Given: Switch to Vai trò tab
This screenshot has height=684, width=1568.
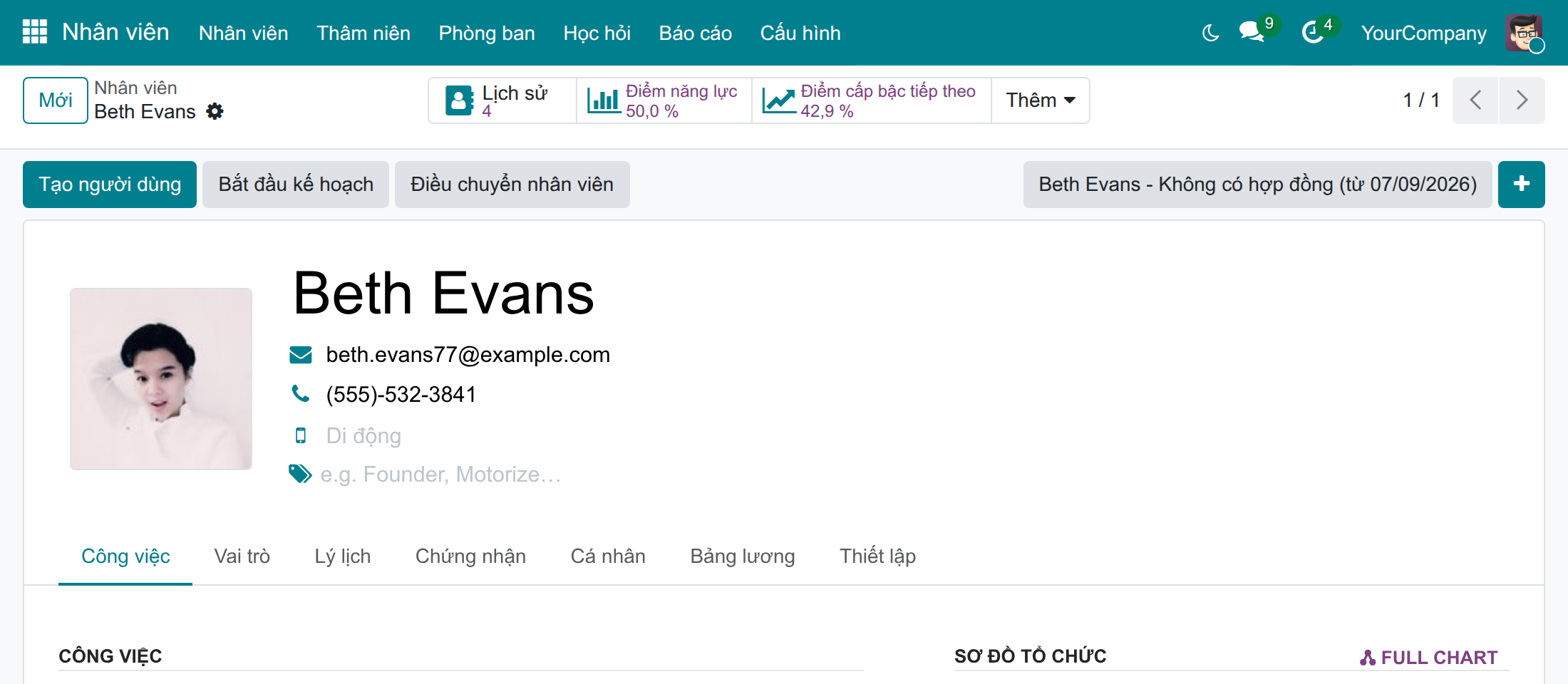Looking at the screenshot, I should (x=242, y=556).
